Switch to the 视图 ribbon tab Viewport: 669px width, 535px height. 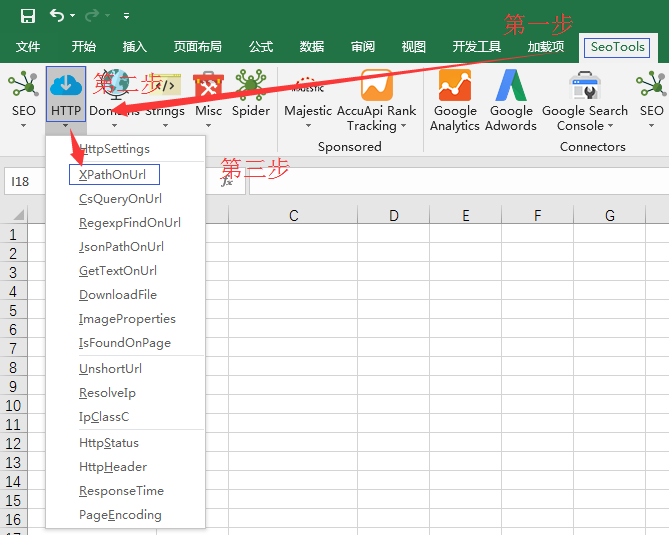[x=413, y=47]
